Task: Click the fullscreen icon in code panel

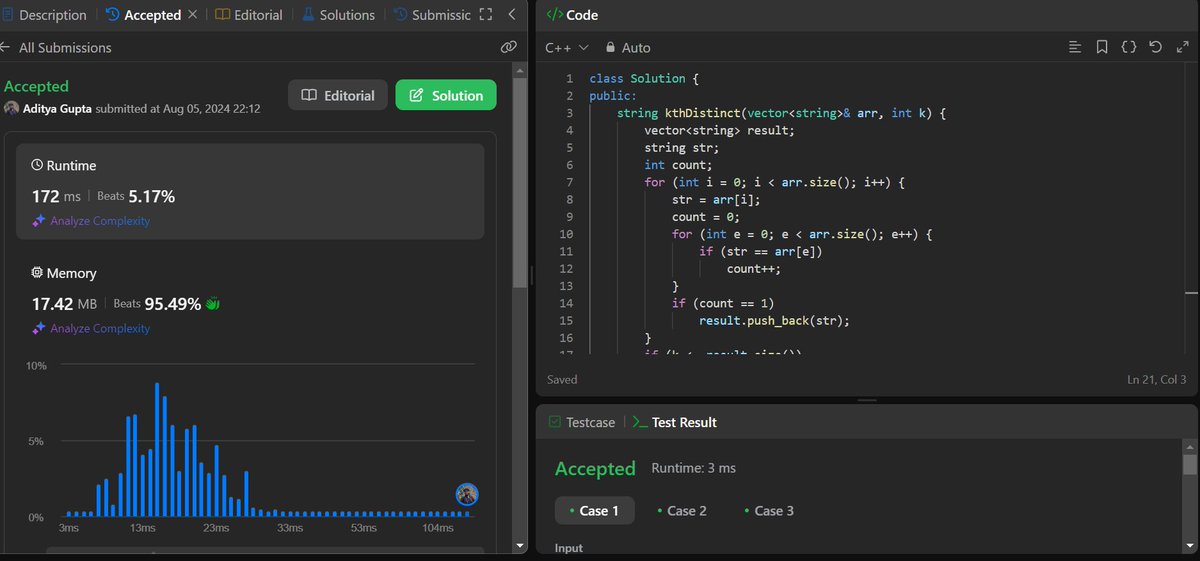Action: 1181,47
